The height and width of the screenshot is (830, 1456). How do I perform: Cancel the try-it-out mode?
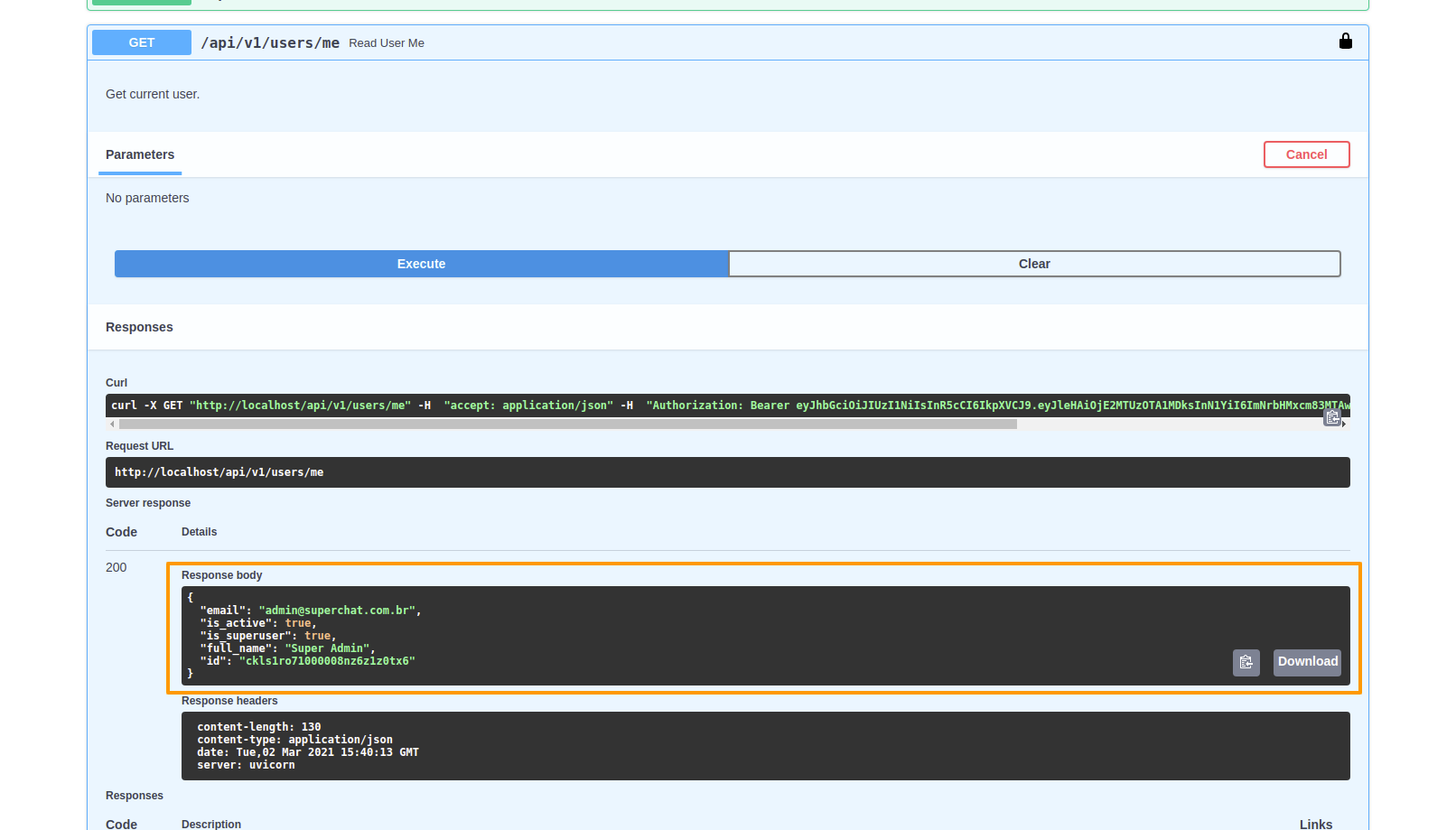click(x=1306, y=154)
